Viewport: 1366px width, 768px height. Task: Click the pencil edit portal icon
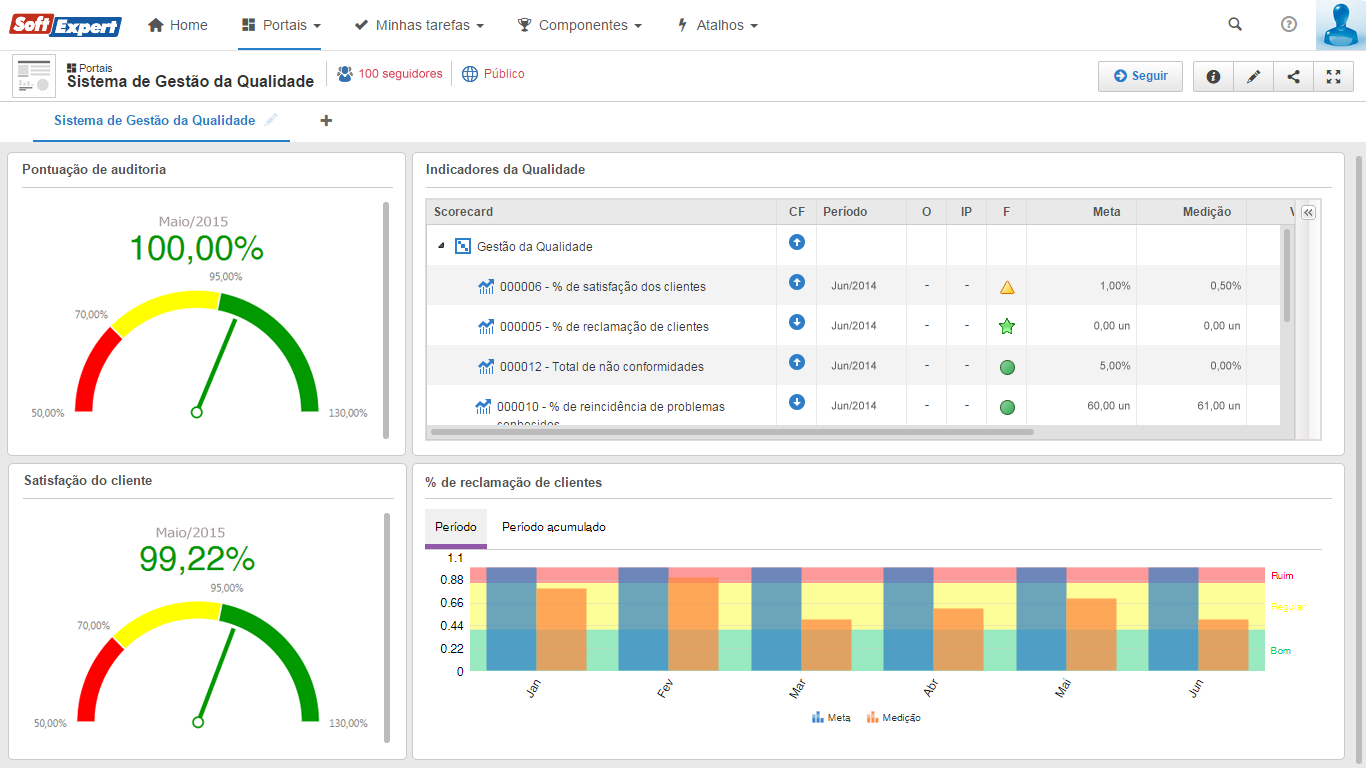pos(1253,77)
